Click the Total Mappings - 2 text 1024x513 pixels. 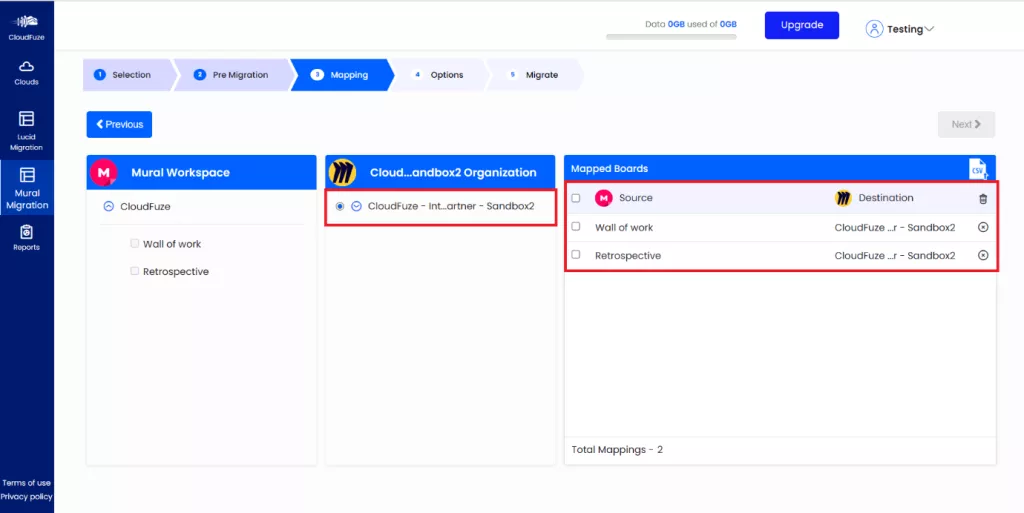[617, 450]
